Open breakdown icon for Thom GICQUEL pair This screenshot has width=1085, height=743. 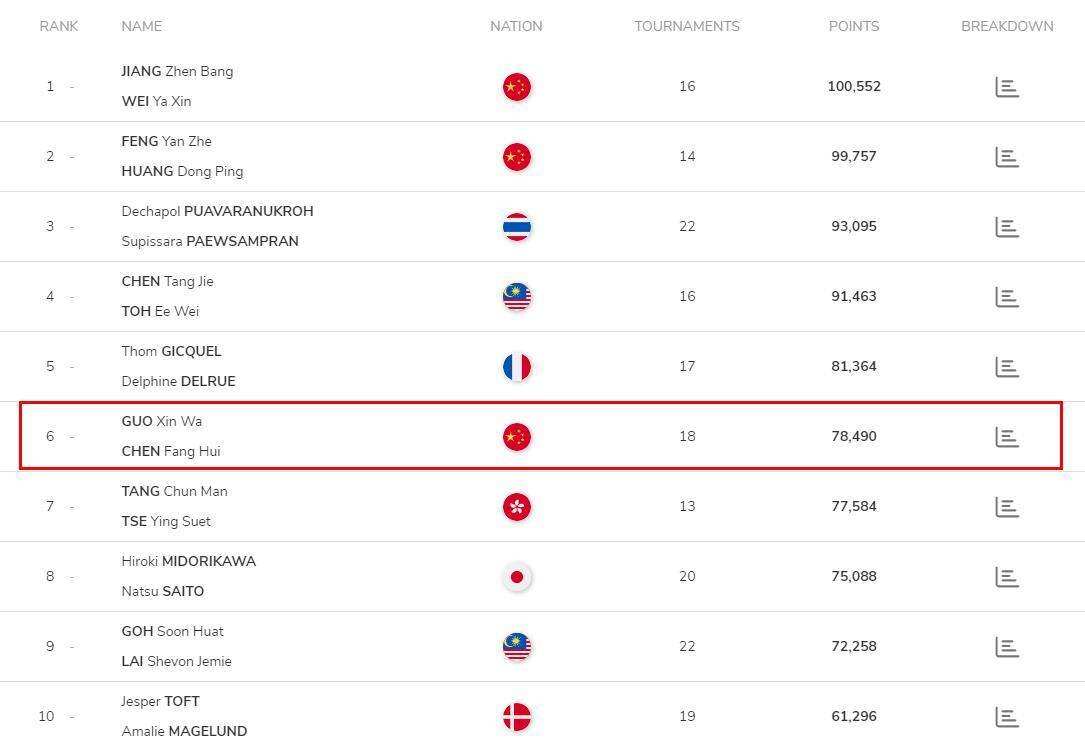point(1007,367)
